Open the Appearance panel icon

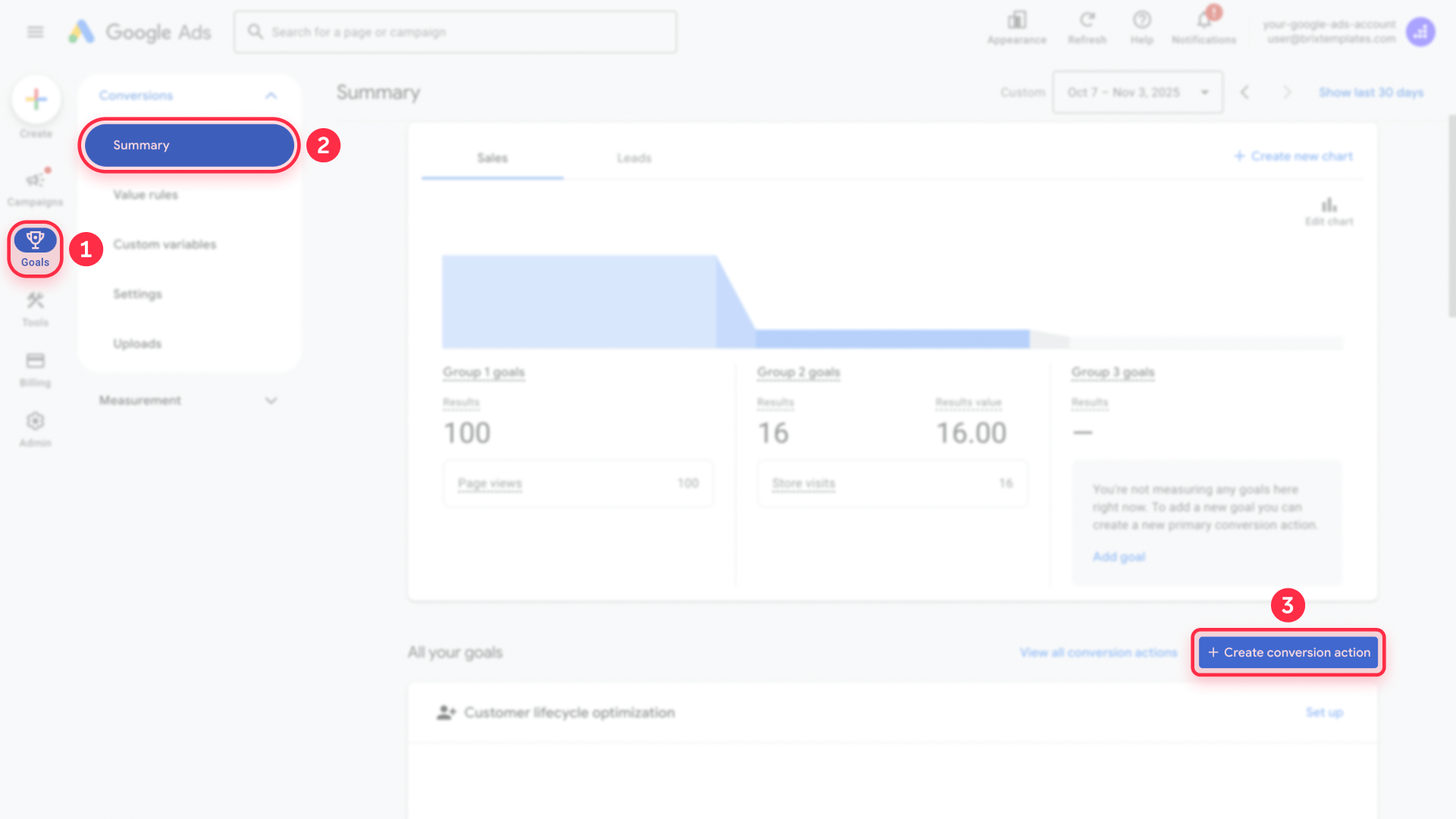[1017, 21]
